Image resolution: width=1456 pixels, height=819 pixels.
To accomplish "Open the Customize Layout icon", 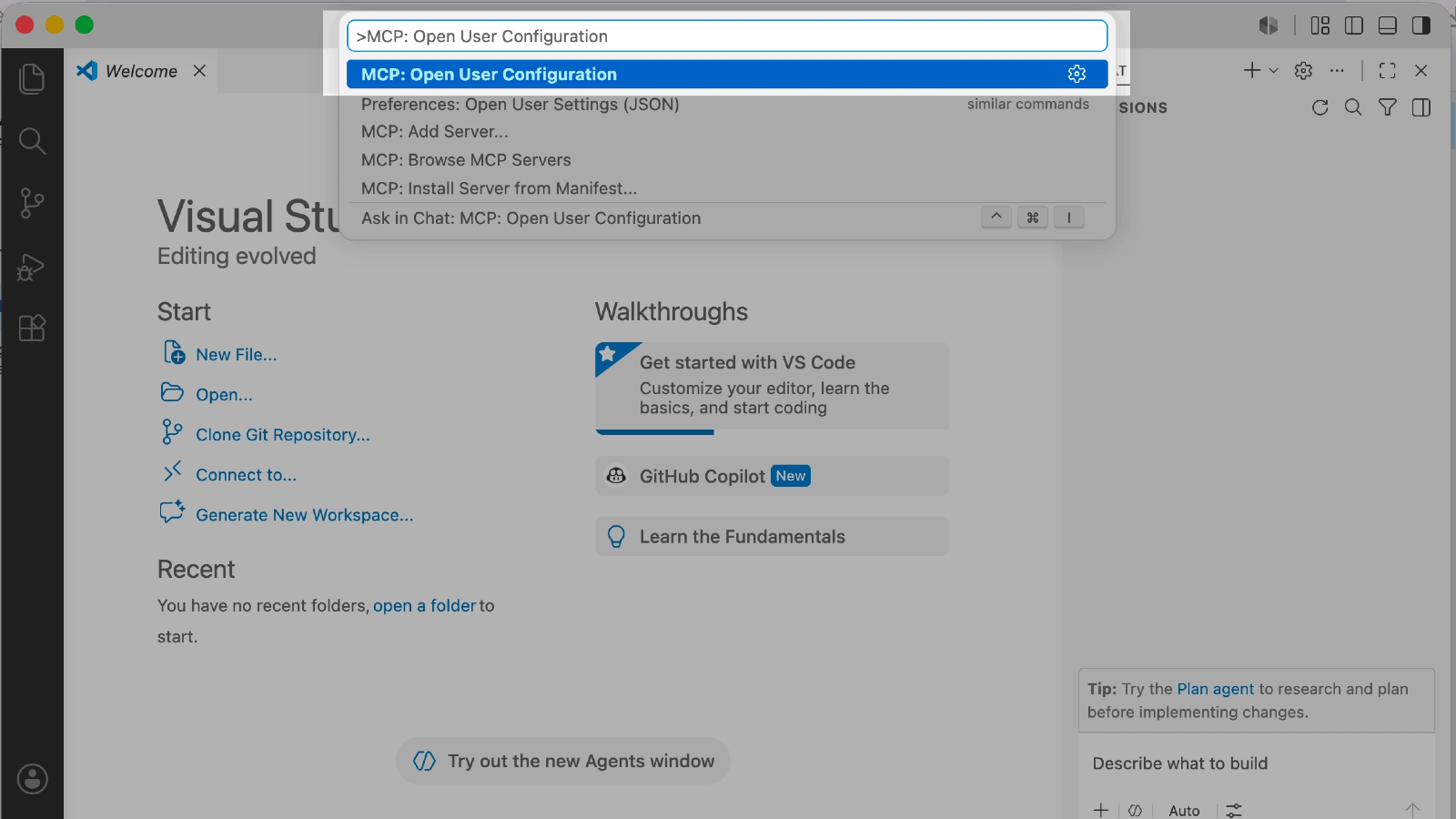I will 1320,25.
